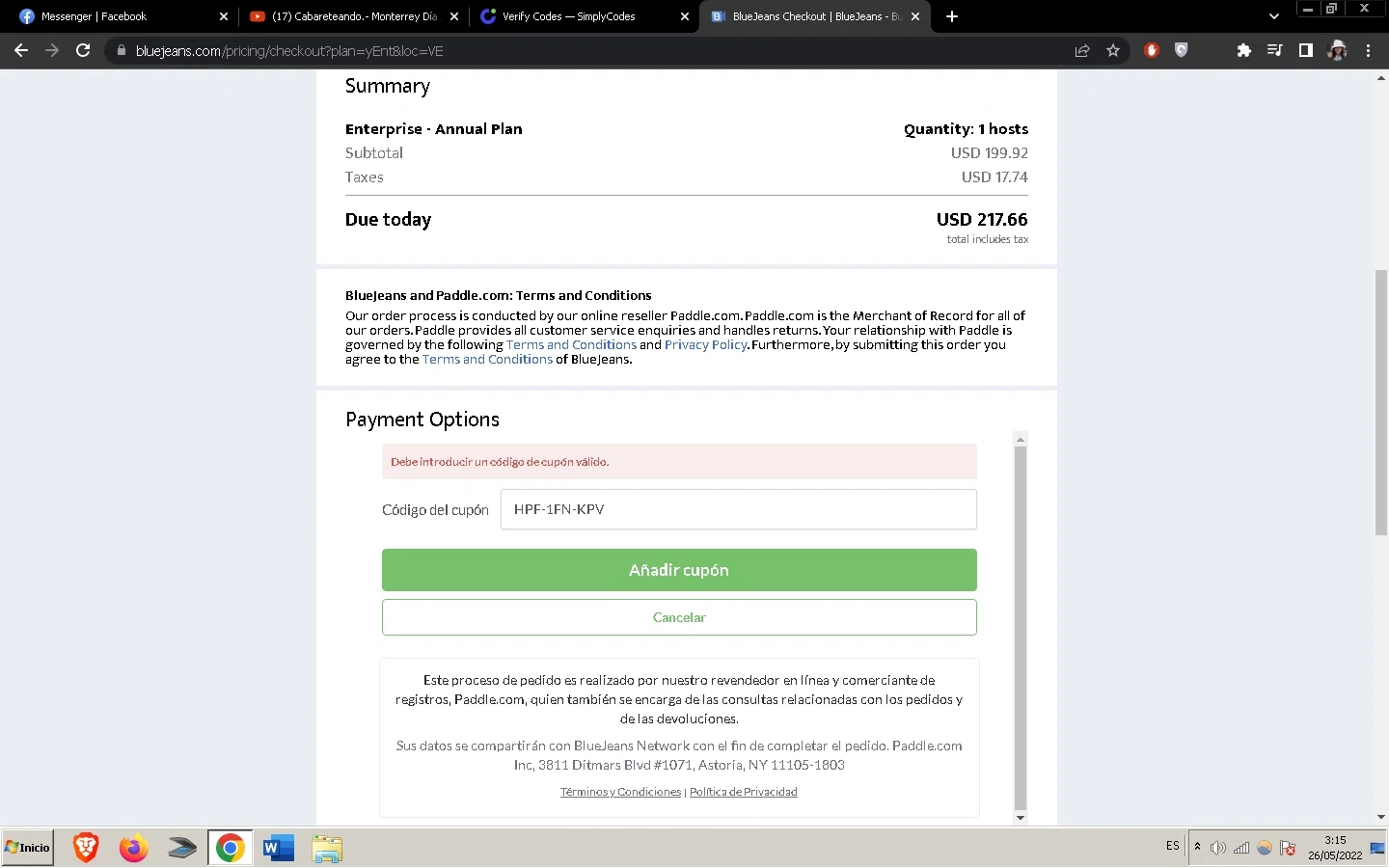Click the Enterprise - Annual Plan heading
Image resolution: width=1389 pixels, height=868 pixels.
click(434, 129)
